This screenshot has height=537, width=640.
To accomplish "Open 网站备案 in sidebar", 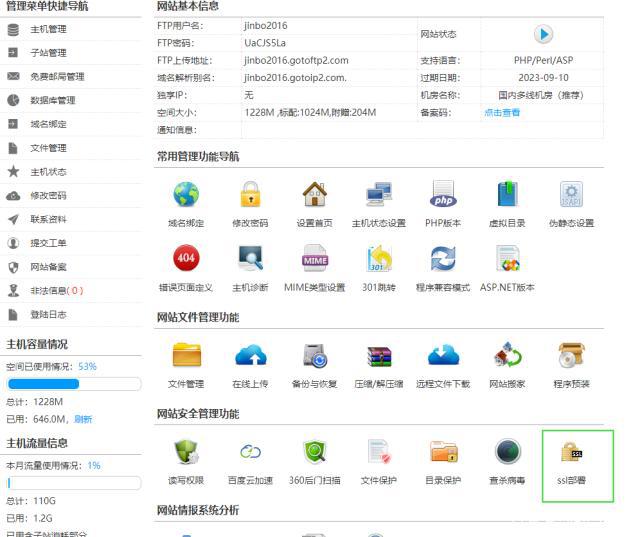I will [x=48, y=267].
